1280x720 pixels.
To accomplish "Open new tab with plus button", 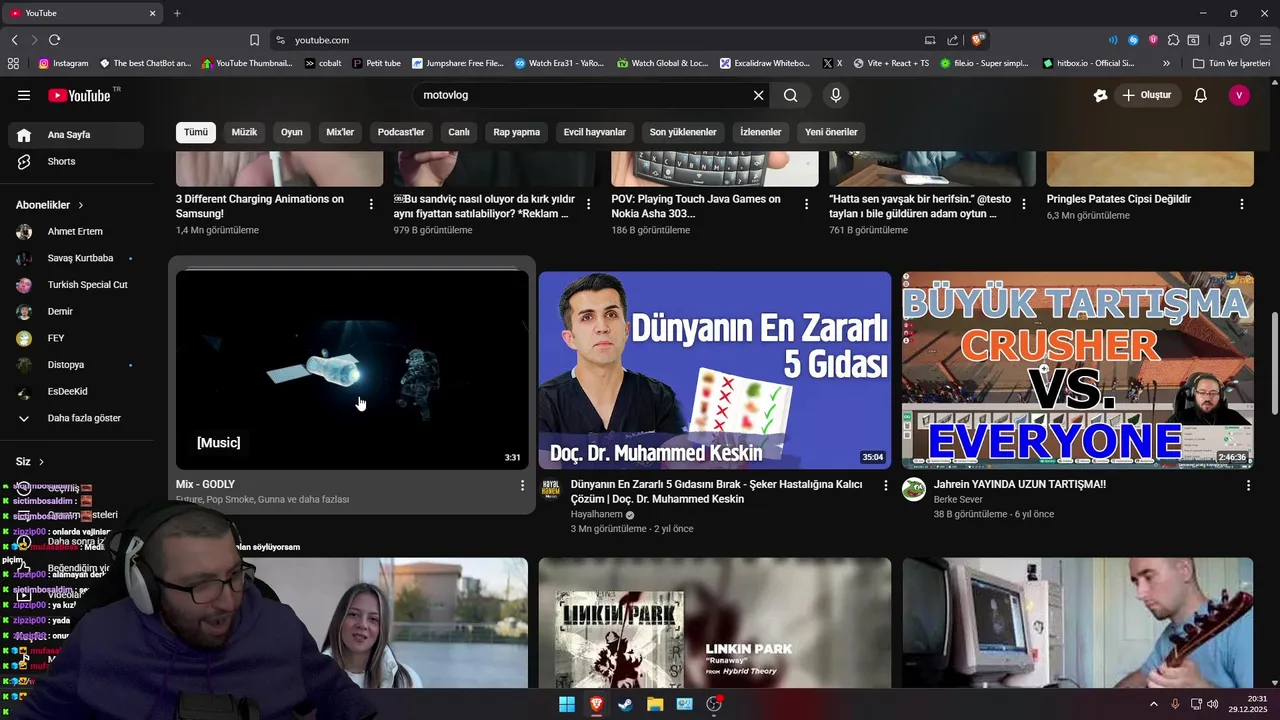I will tap(177, 13).
